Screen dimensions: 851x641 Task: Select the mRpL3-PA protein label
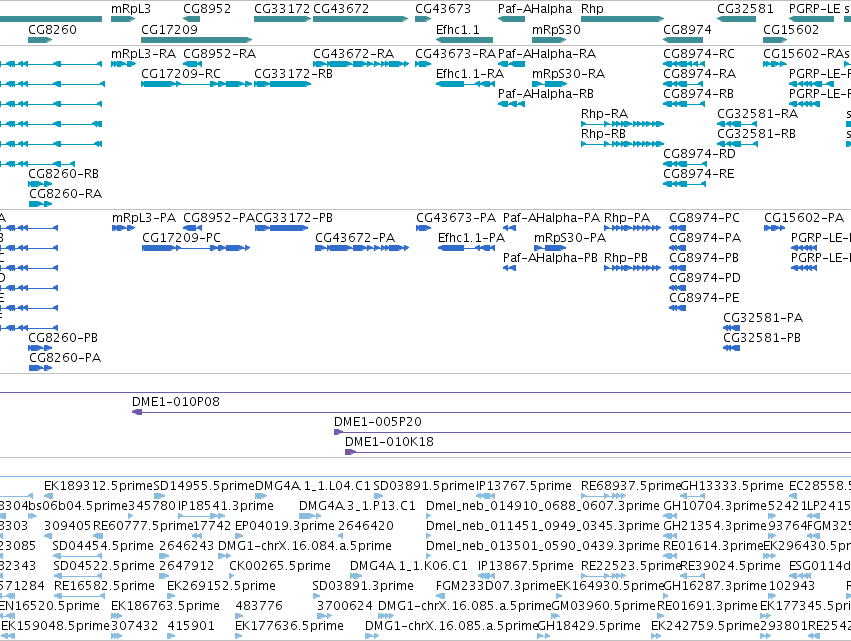point(144,218)
